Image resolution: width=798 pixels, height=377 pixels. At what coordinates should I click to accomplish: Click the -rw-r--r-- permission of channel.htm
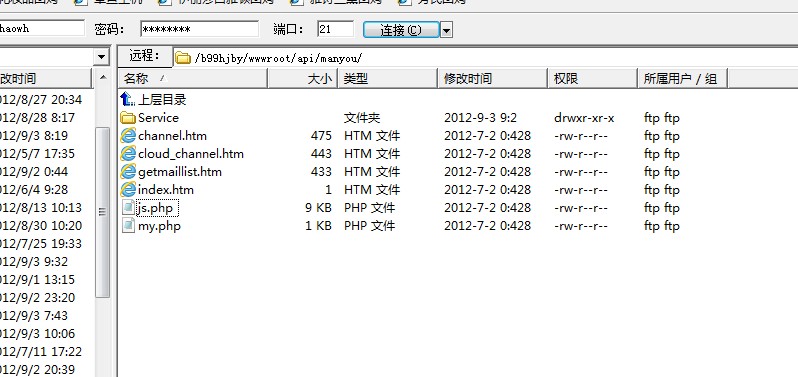[x=581, y=136]
